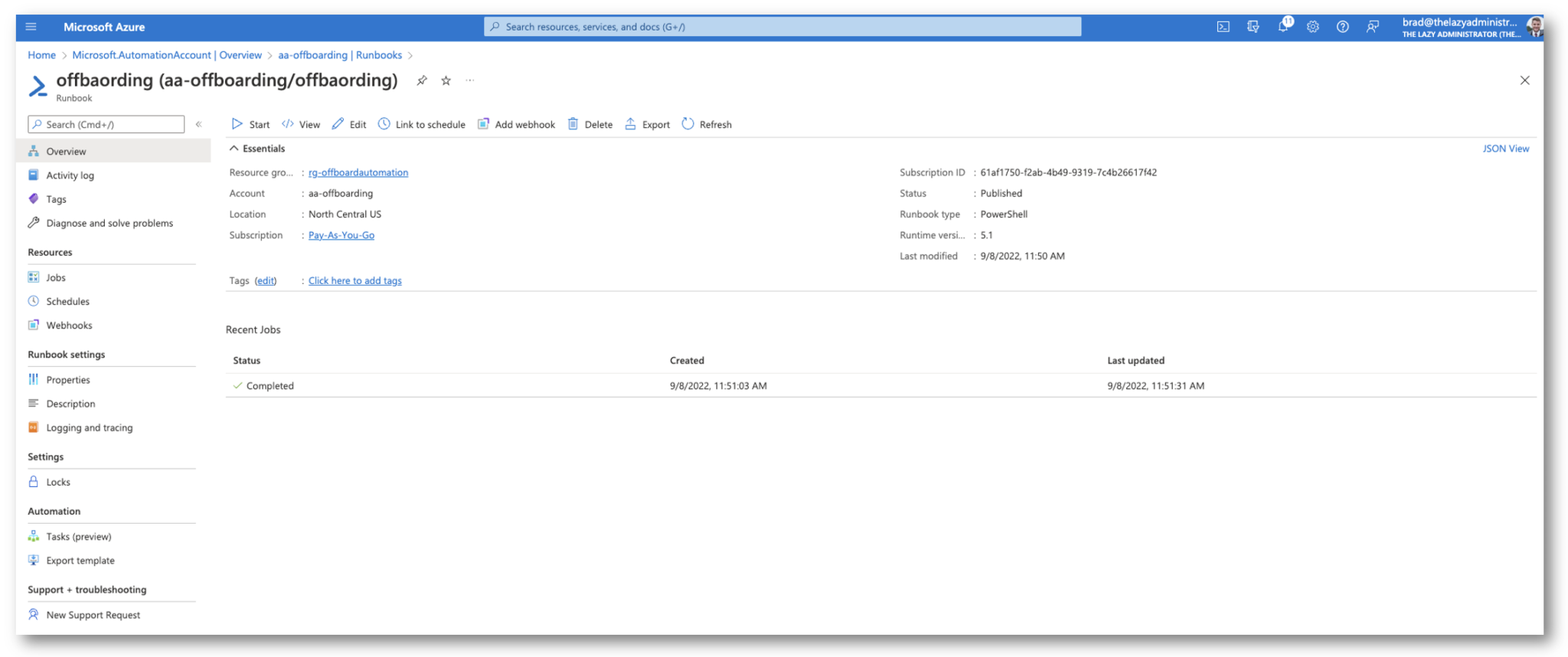Close the runbook blade
Viewport: 1568px width, 657px height.
coord(1524,80)
